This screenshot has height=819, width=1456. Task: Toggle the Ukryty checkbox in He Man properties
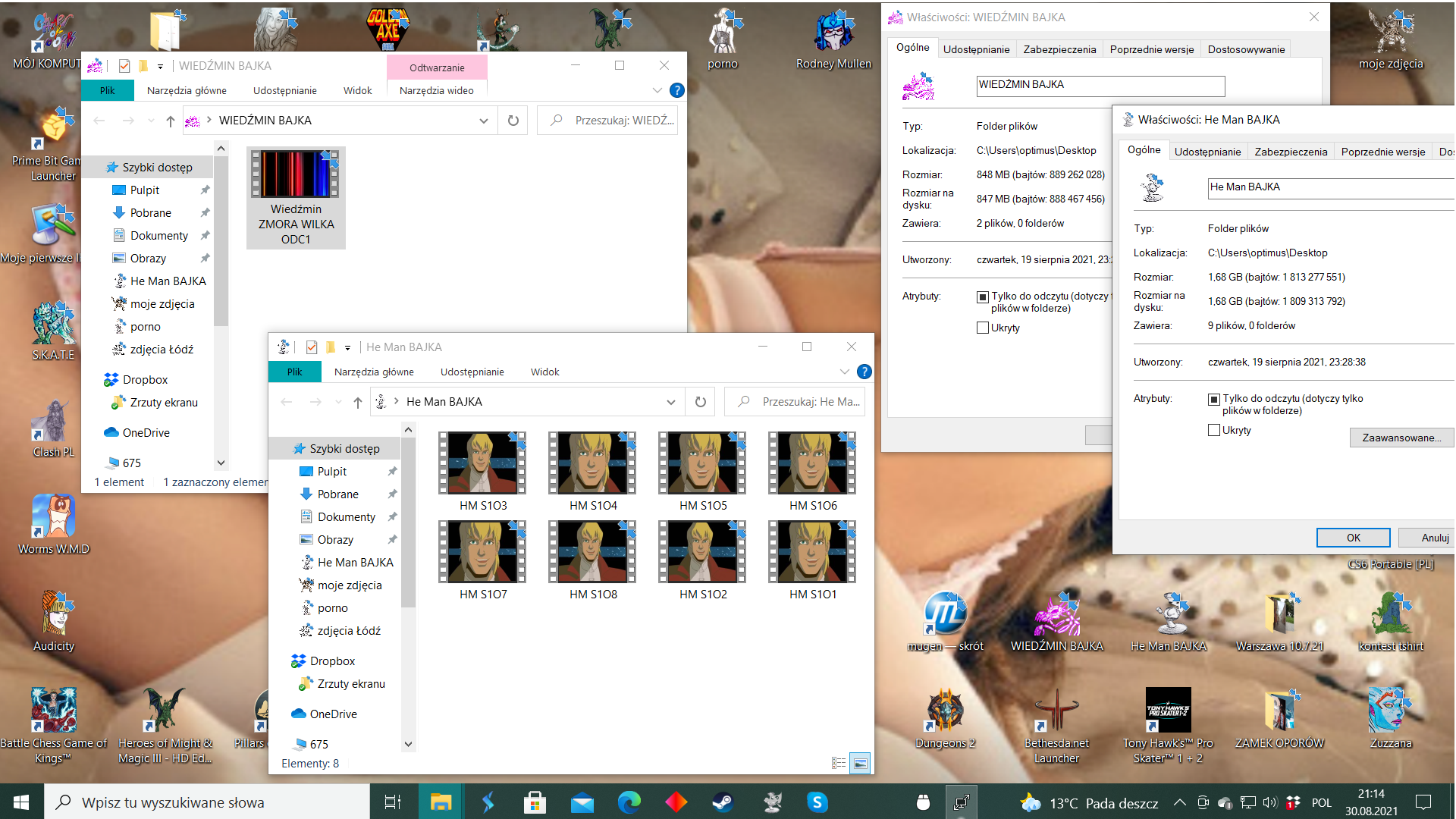pyautogui.click(x=1214, y=430)
